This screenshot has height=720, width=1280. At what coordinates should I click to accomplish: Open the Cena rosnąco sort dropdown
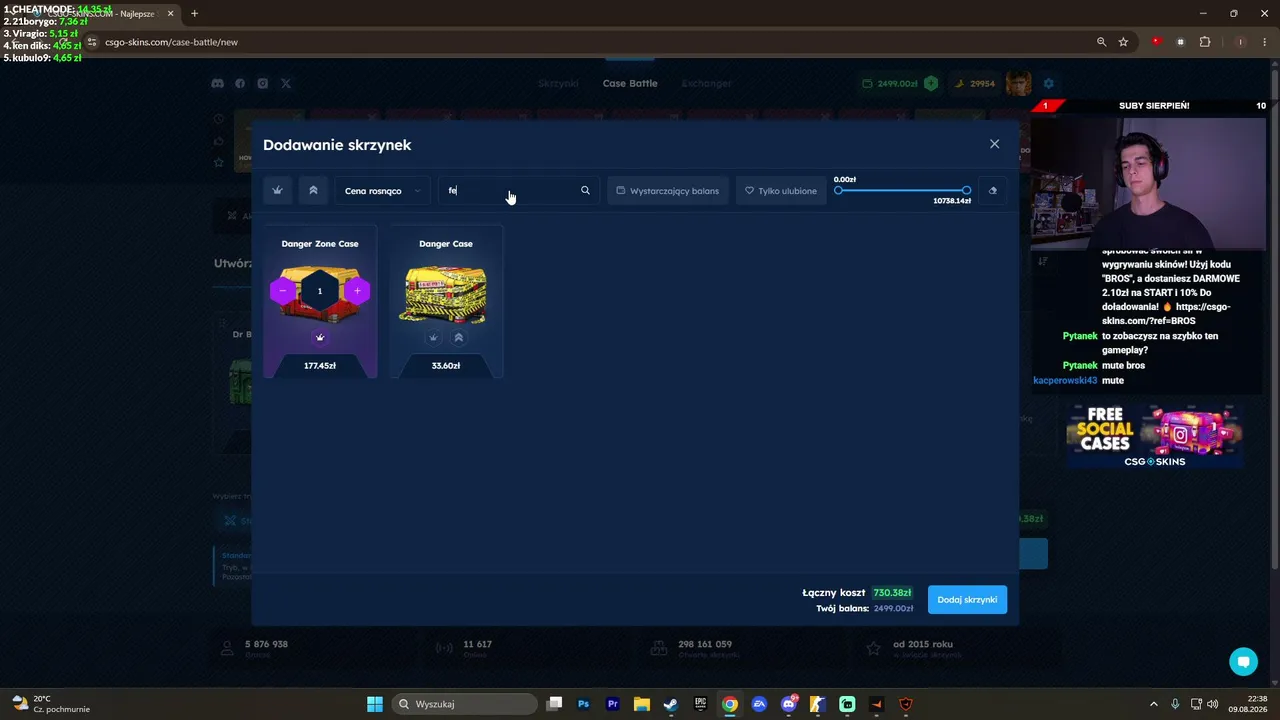pyautogui.click(x=383, y=191)
